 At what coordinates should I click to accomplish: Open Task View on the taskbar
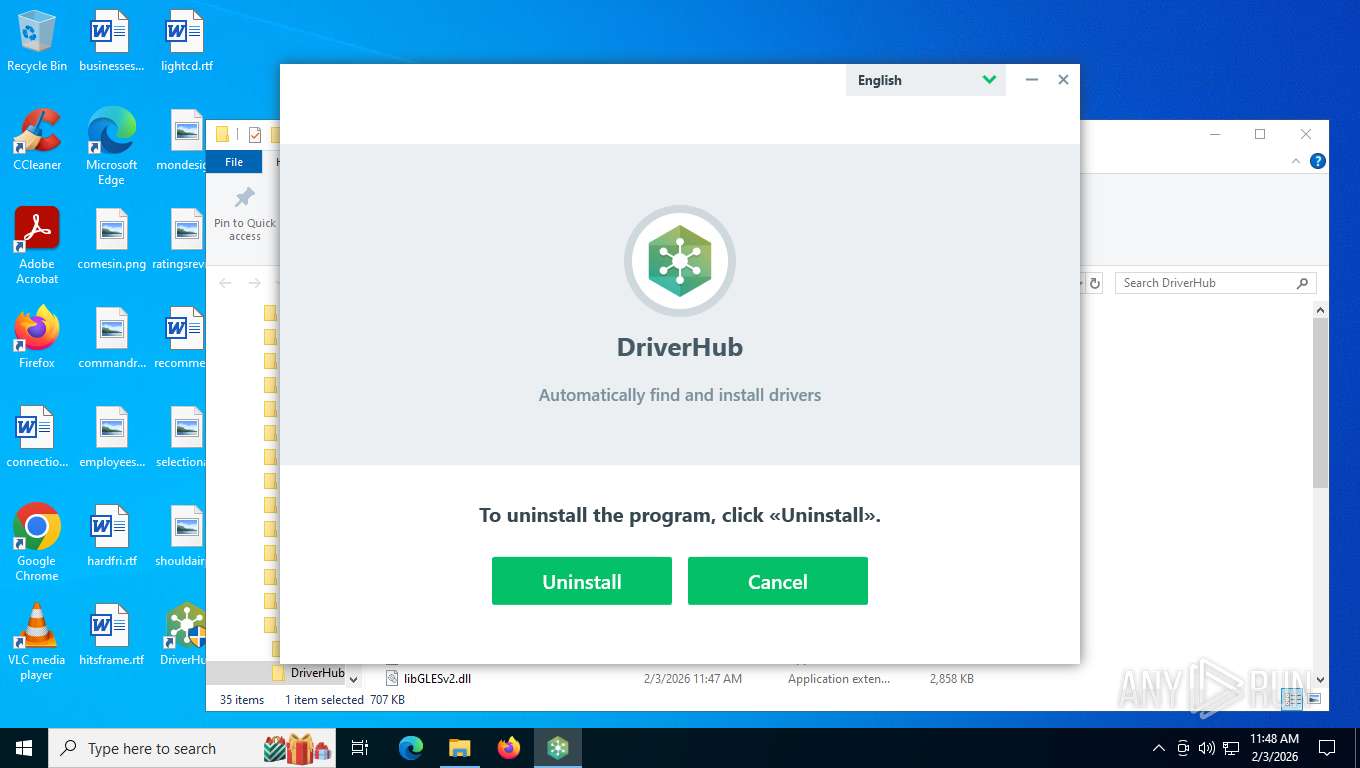point(360,748)
